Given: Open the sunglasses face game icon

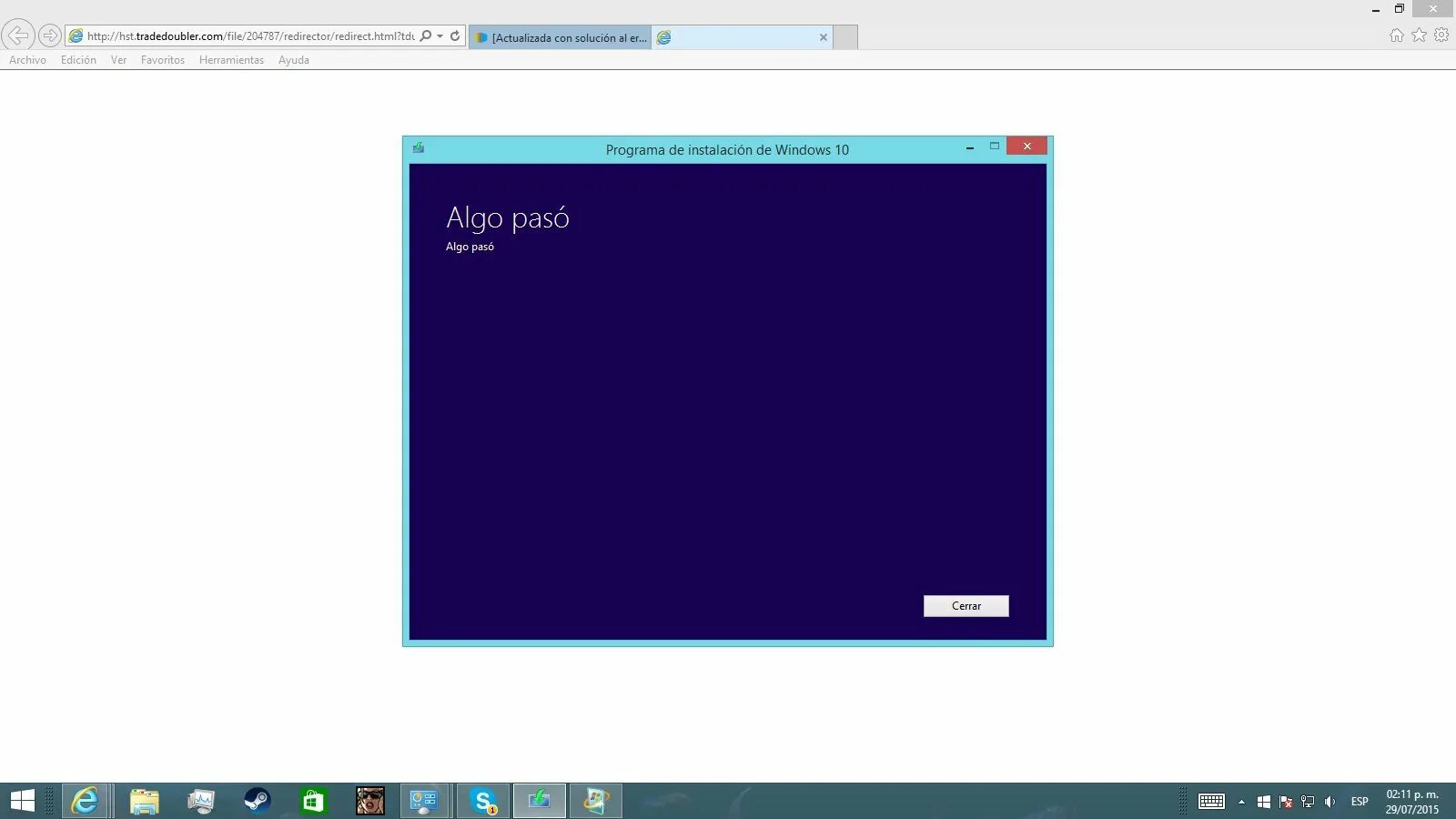Looking at the screenshot, I should tap(369, 801).
